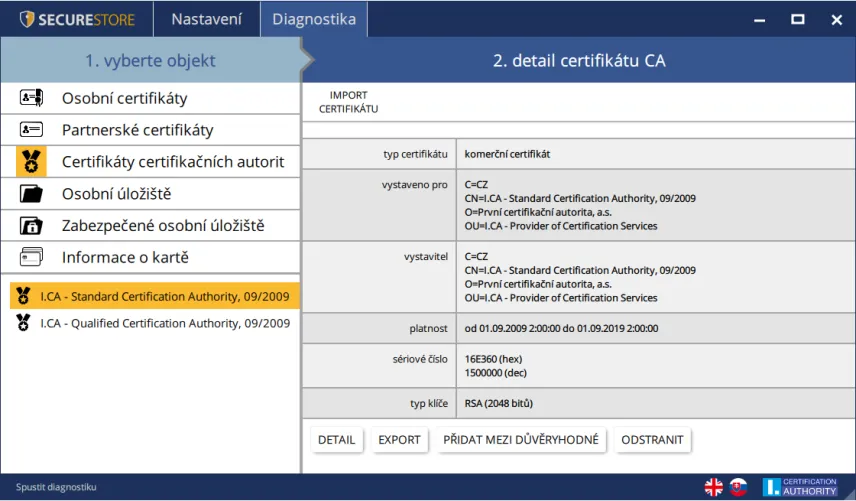Click Import certifikátu button

click(x=348, y=102)
